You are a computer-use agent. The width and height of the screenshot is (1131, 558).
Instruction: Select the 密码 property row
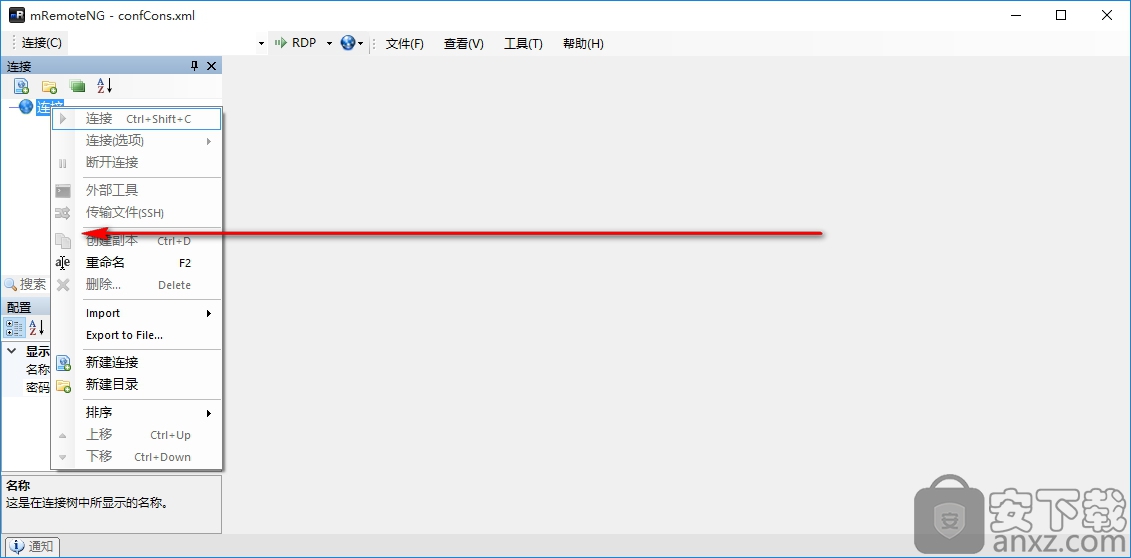(38, 387)
